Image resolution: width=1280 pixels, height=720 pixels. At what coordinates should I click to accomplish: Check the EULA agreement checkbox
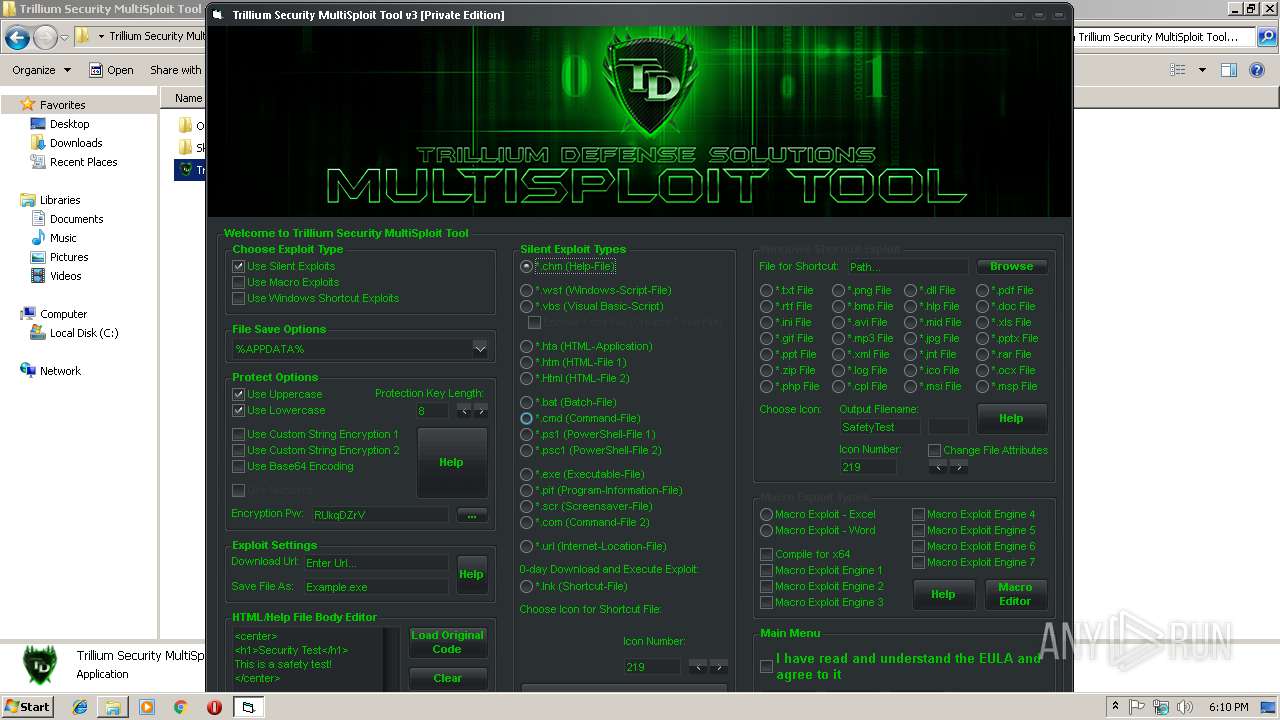pyautogui.click(x=766, y=666)
